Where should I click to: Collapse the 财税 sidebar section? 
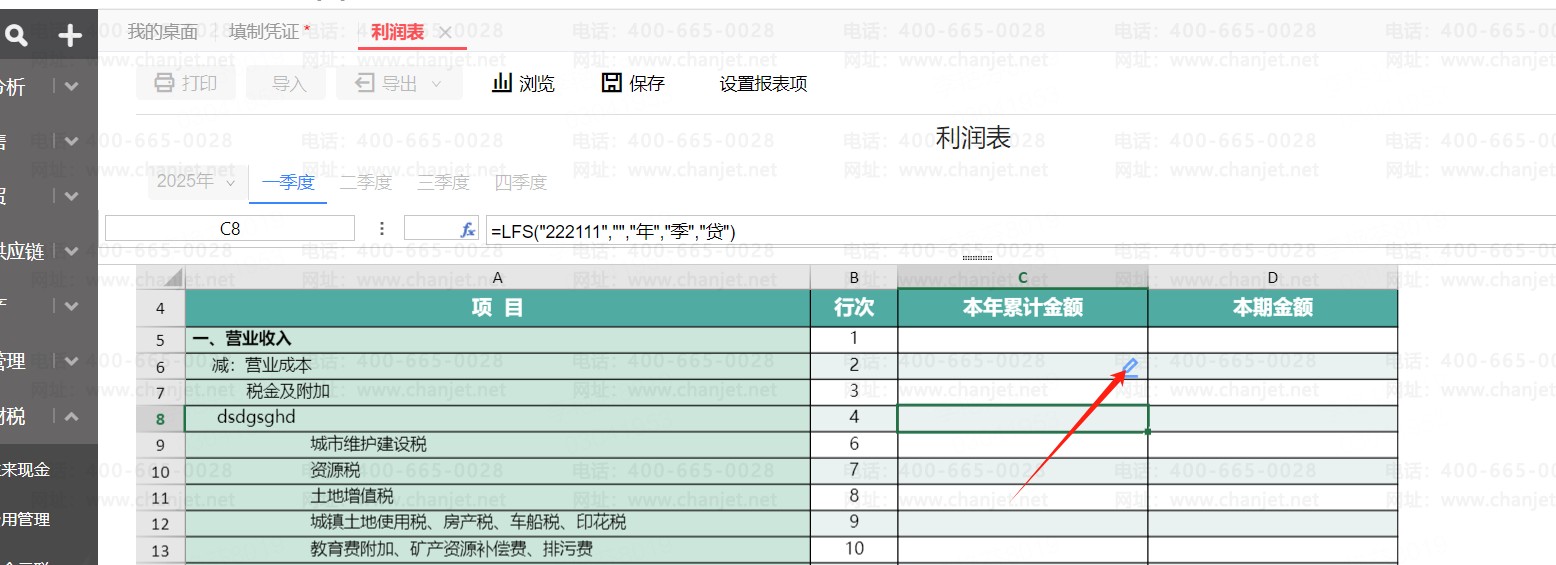pyautogui.click(x=71, y=416)
